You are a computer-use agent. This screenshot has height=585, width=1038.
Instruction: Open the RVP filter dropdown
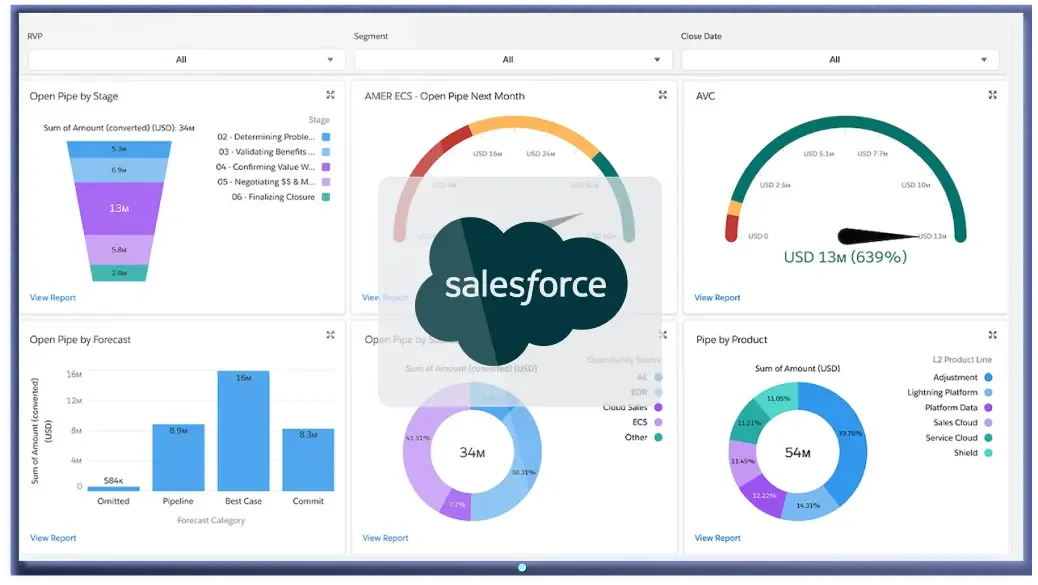186,60
